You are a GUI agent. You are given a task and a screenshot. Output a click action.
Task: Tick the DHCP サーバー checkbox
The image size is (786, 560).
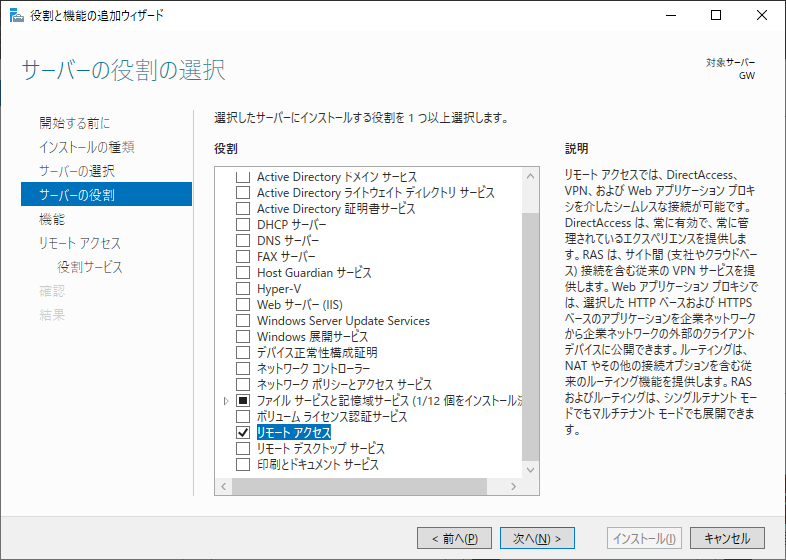pyautogui.click(x=243, y=225)
